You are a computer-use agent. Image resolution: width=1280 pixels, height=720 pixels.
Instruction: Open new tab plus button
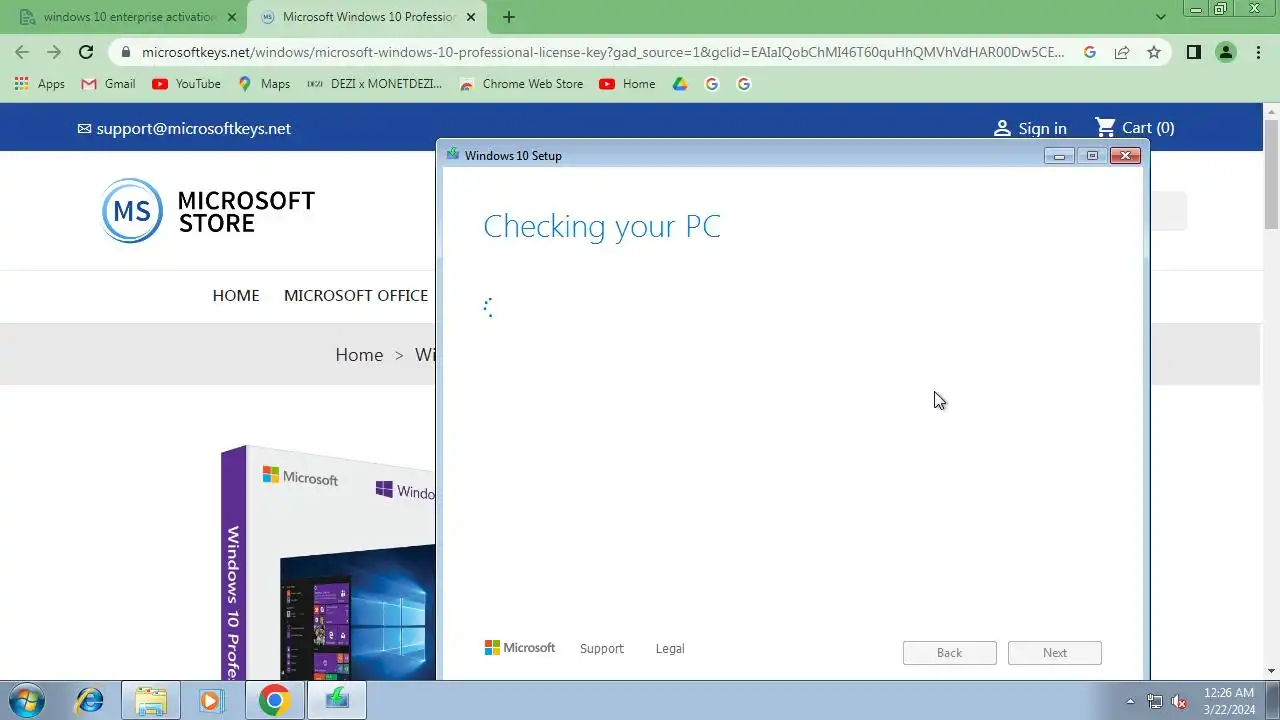pyautogui.click(x=509, y=17)
